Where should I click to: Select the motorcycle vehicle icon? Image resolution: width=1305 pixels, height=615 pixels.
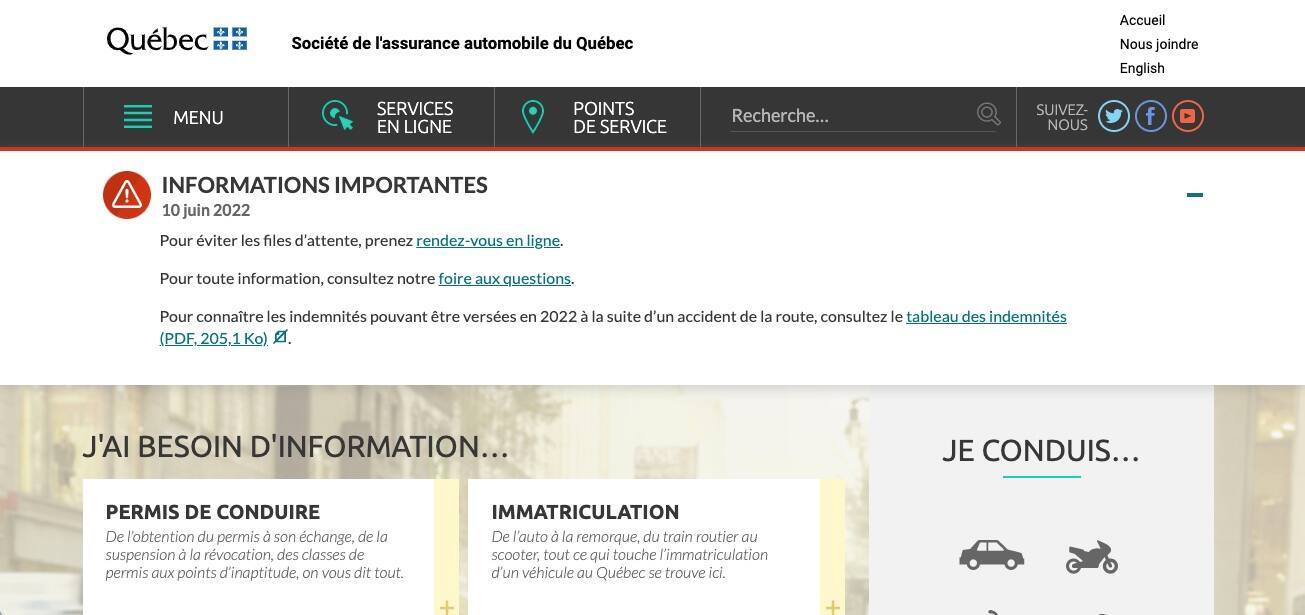pos(1091,557)
